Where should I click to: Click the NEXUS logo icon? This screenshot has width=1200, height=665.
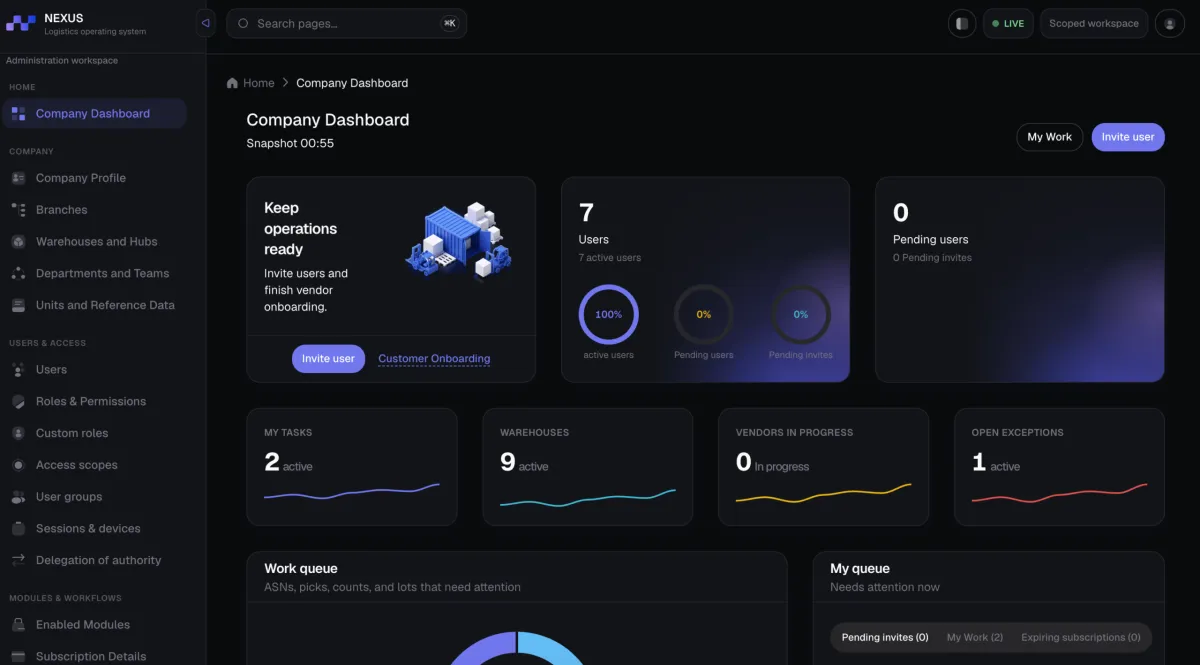[21, 23]
